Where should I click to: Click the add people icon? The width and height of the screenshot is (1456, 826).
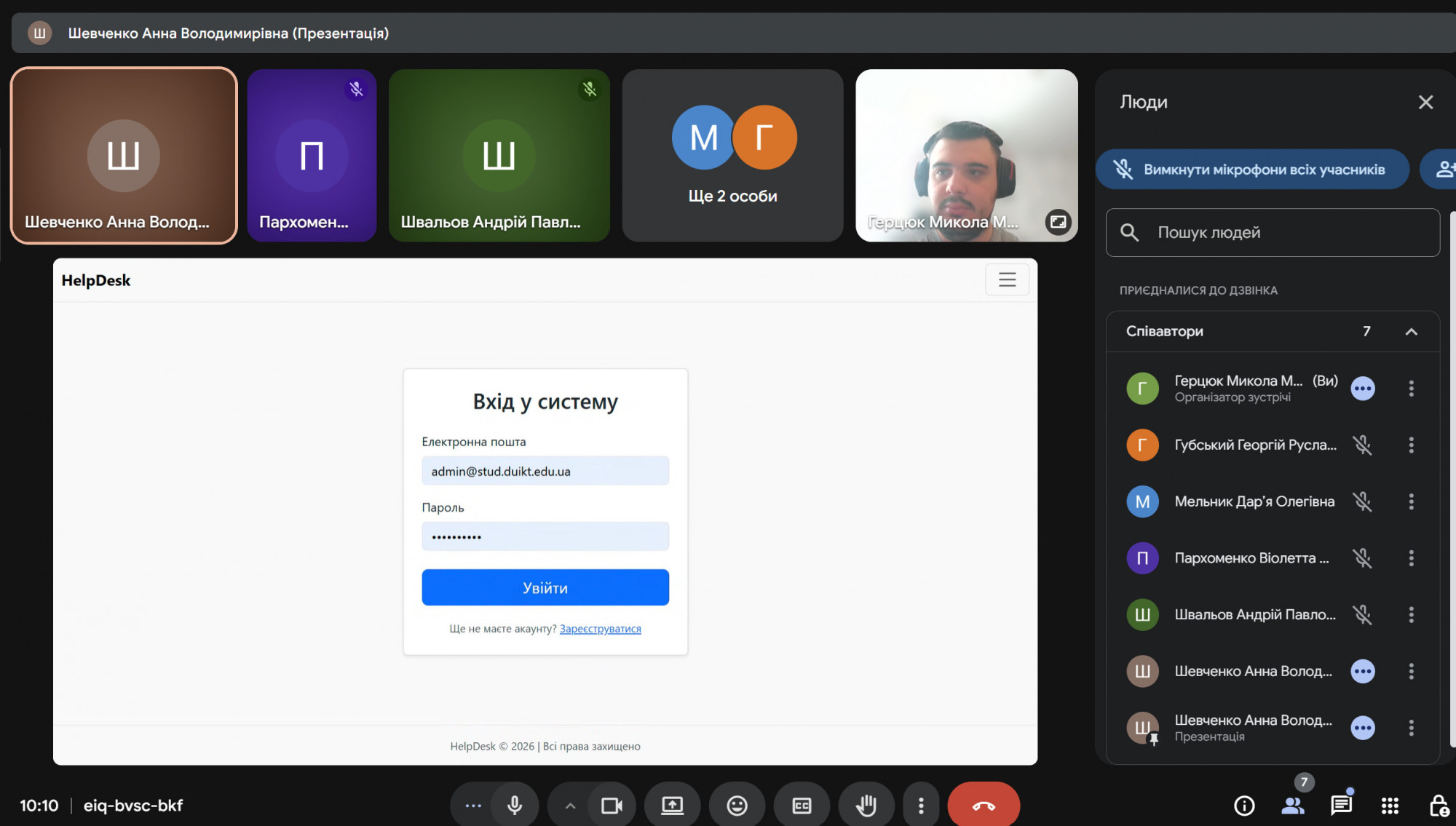pos(1443,169)
